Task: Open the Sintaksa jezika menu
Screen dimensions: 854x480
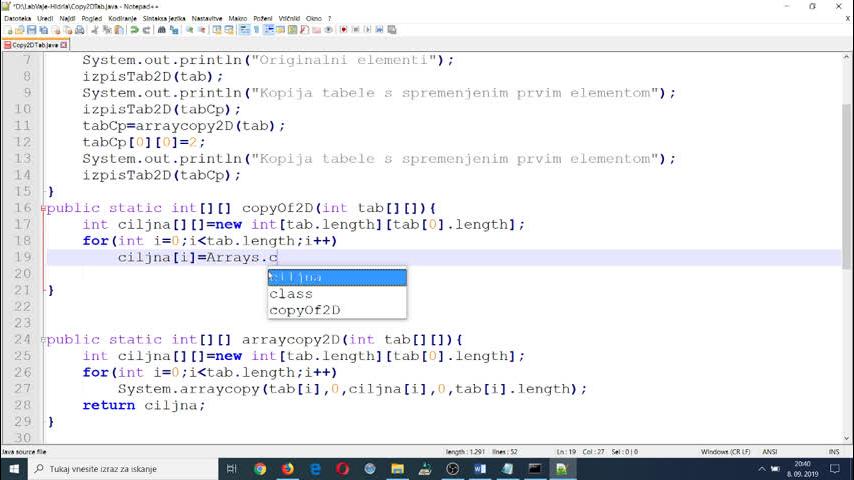Action: (164, 19)
